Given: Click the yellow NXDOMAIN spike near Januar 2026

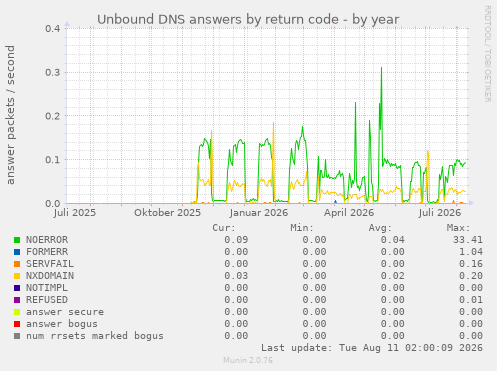Looking at the screenshot, I should coord(273,124).
